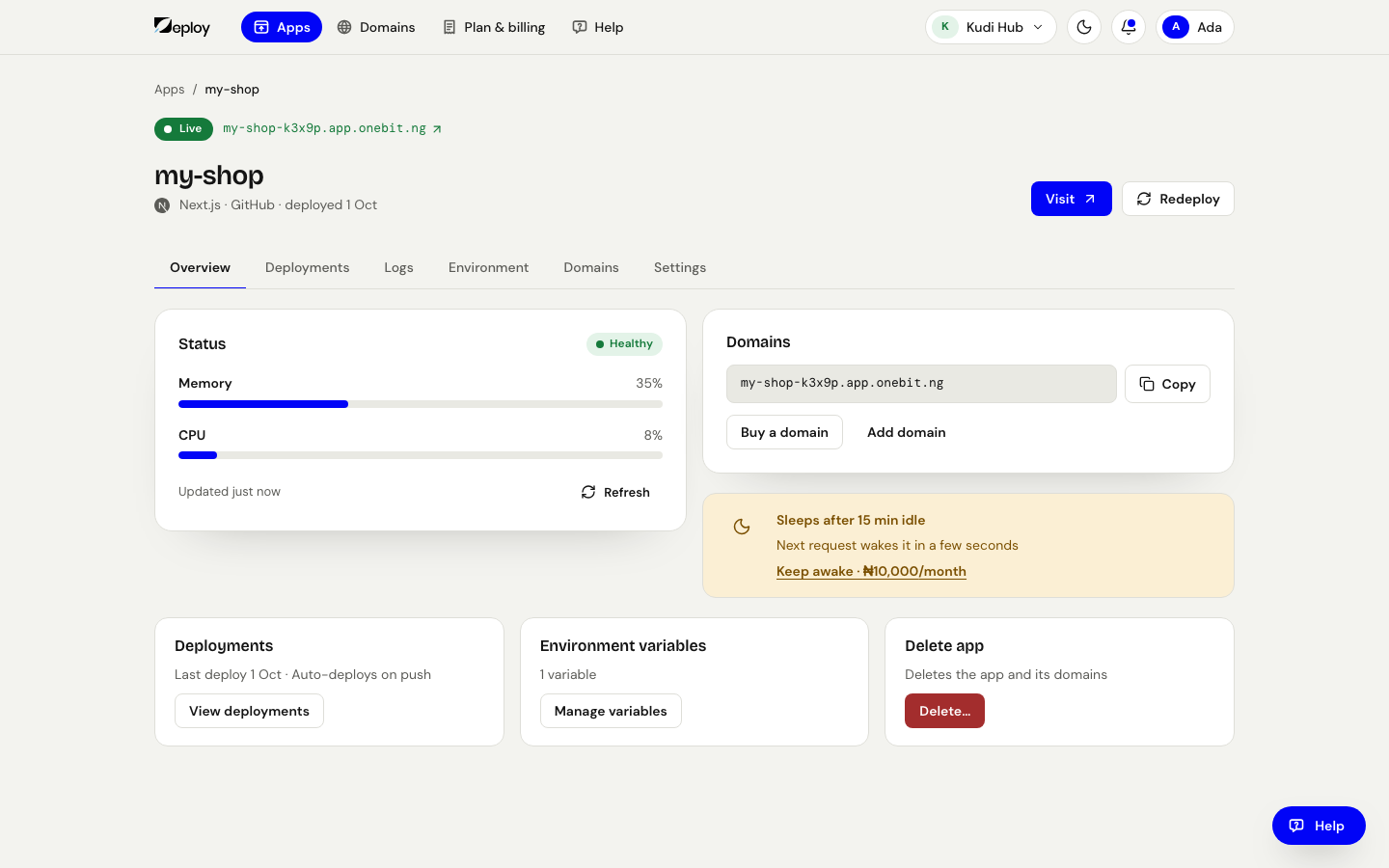Screen dimensions: 1389x868
Task: Click the Next.js framework icon
Action: (162, 205)
